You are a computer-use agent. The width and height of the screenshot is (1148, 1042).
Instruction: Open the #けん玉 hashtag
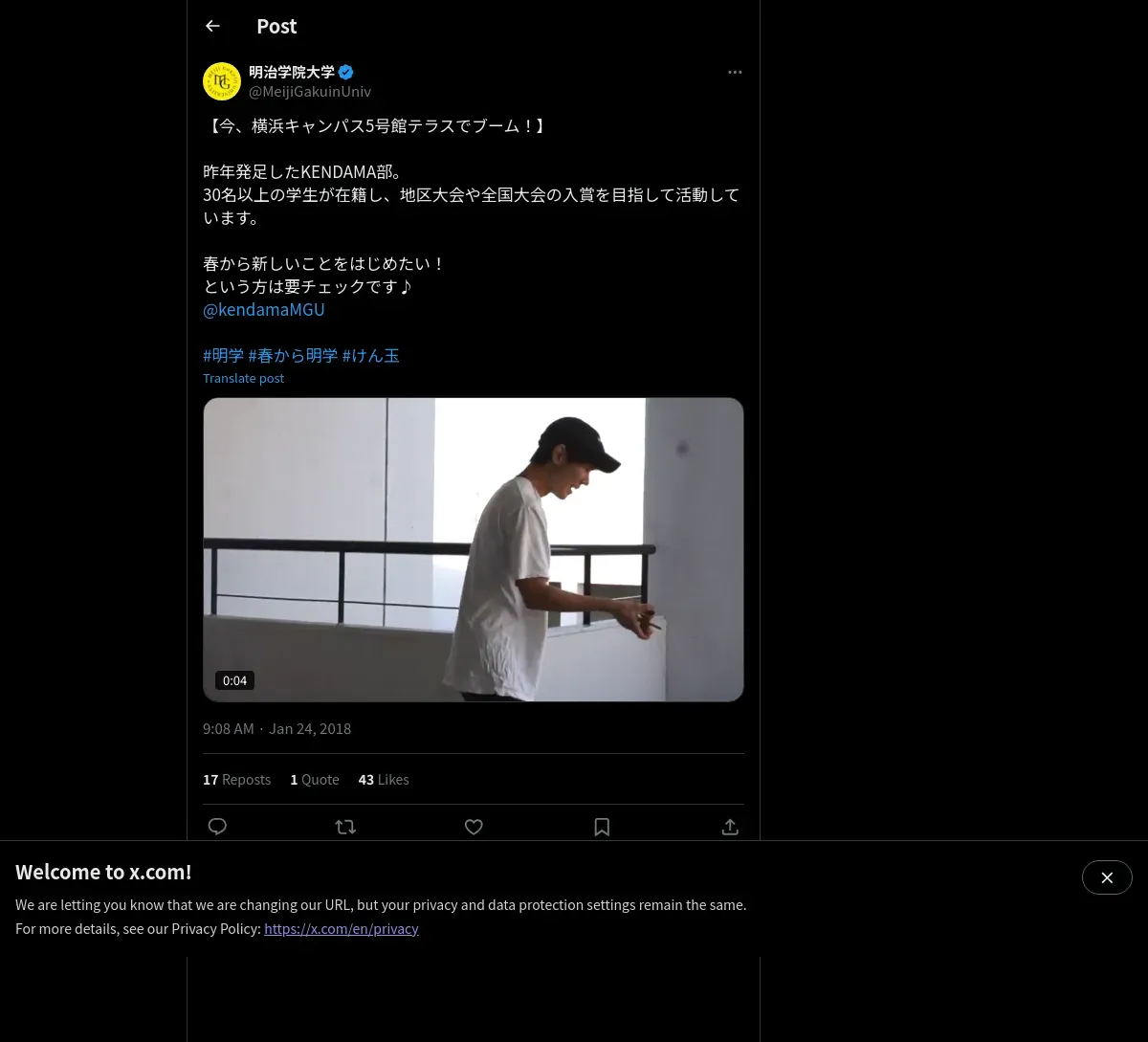[371, 355]
